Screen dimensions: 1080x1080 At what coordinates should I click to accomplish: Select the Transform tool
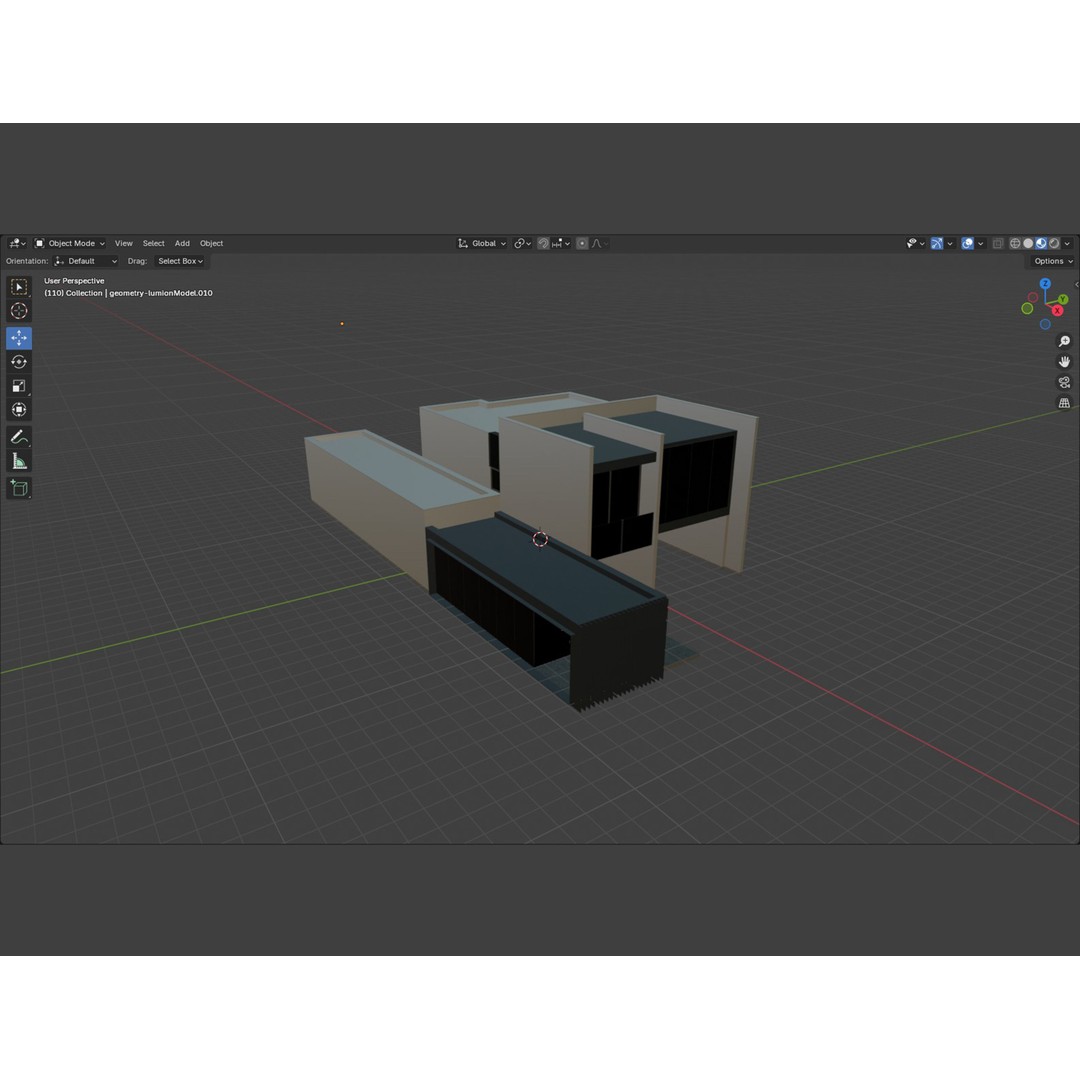coord(19,410)
